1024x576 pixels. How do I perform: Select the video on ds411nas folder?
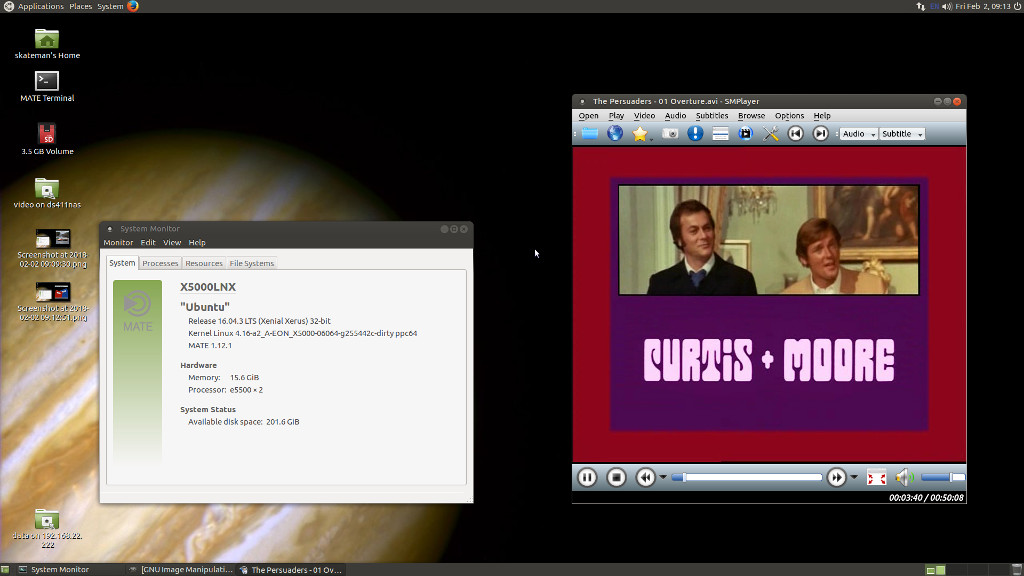click(x=47, y=193)
